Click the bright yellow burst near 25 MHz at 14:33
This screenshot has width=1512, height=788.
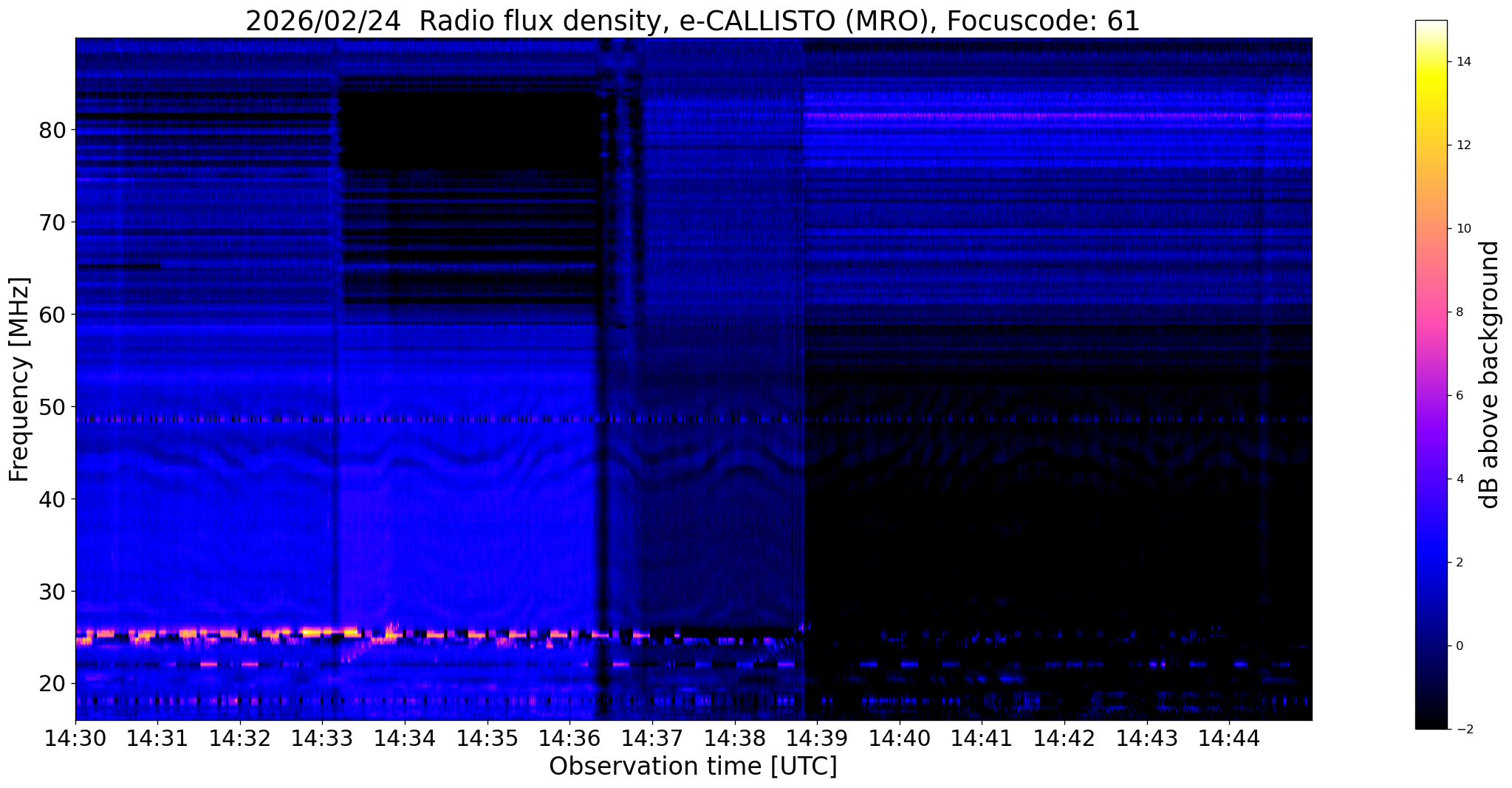(x=329, y=632)
